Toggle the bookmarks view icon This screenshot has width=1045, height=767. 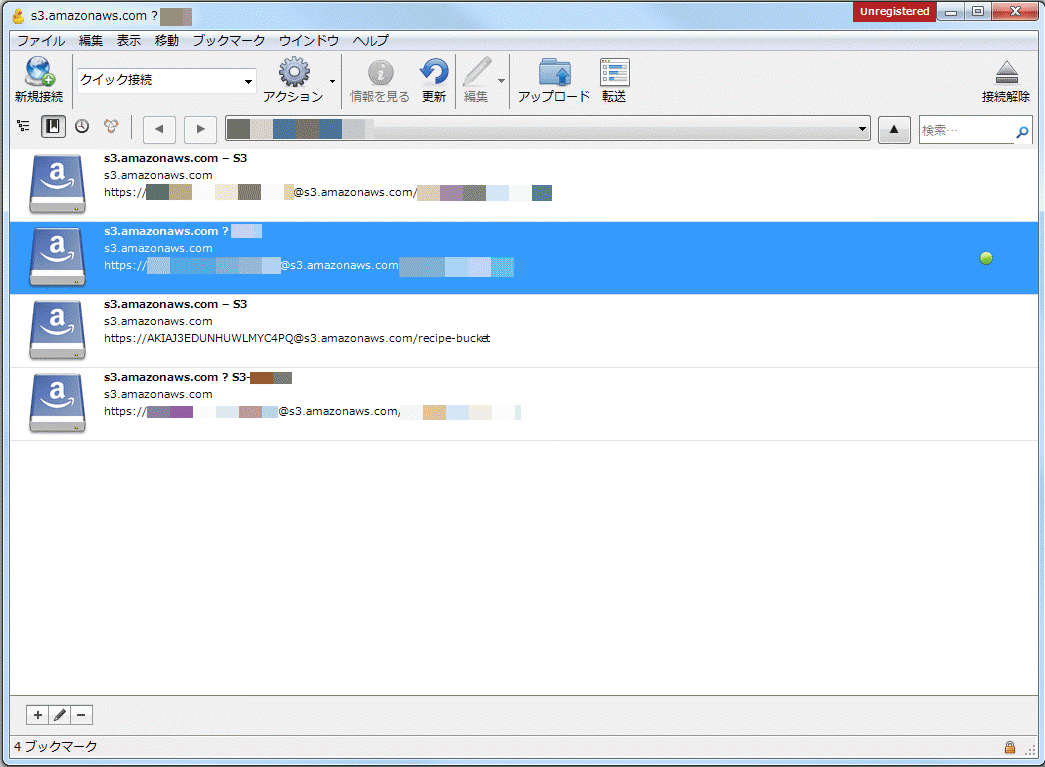click(53, 126)
